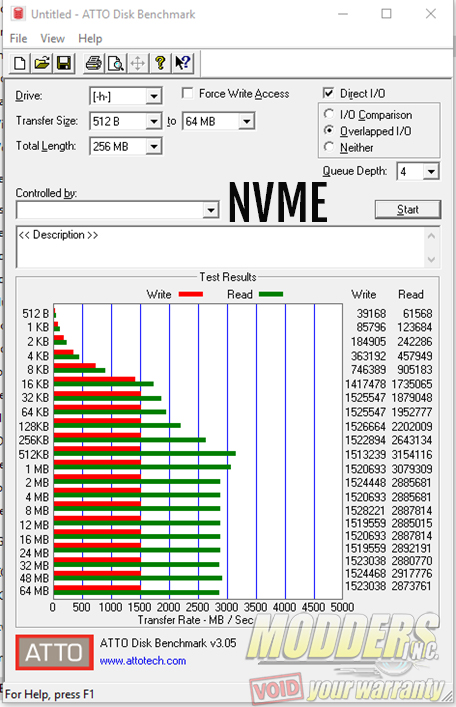Select the I/O Comparison radio button

329,114
